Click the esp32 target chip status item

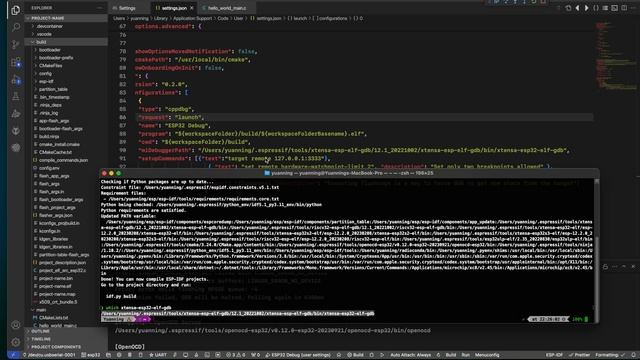tap(91, 355)
